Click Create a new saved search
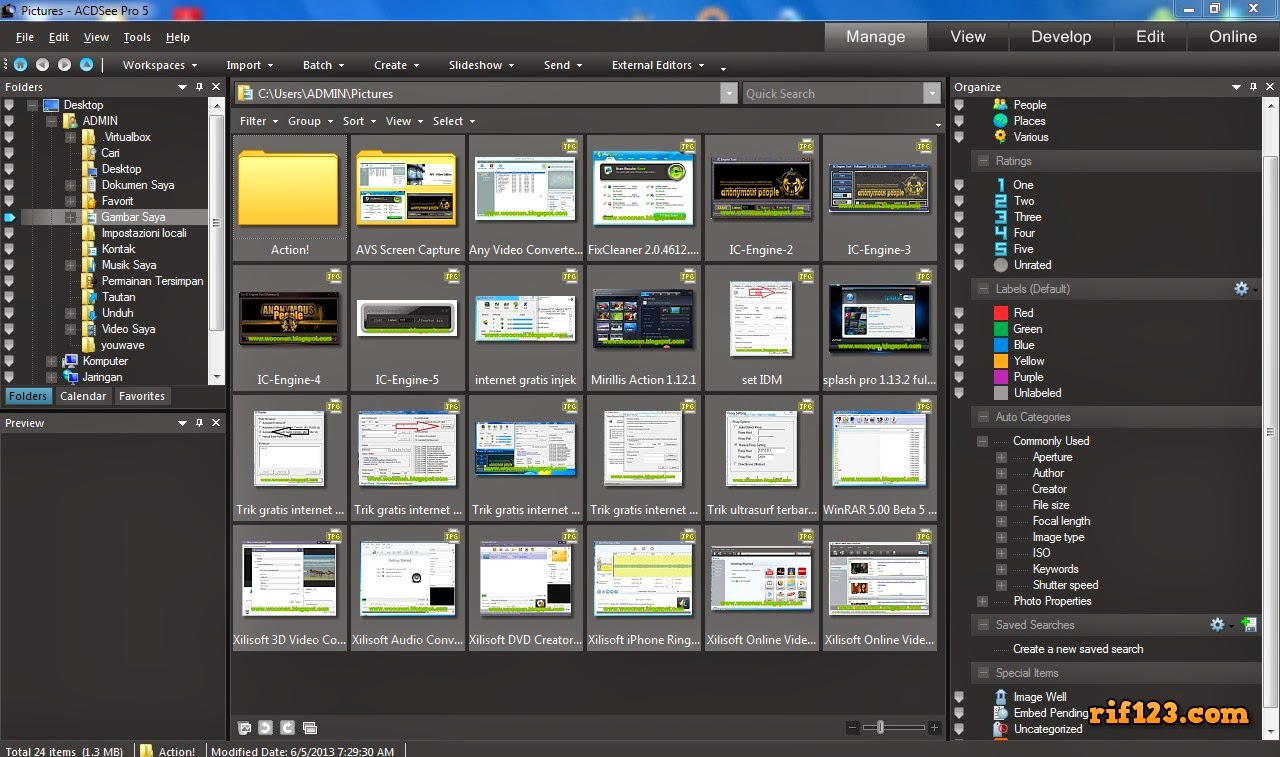 (x=1078, y=649)
